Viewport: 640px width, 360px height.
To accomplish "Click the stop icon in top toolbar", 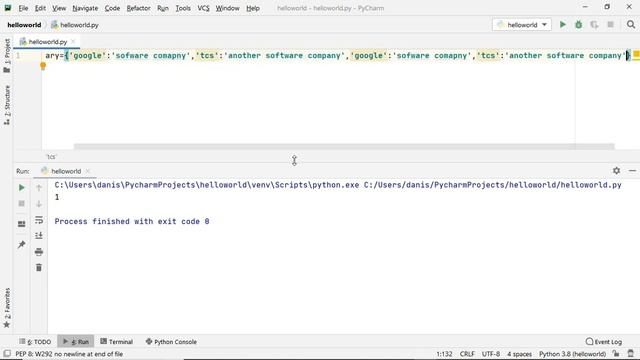I will [x=610, y=25].
